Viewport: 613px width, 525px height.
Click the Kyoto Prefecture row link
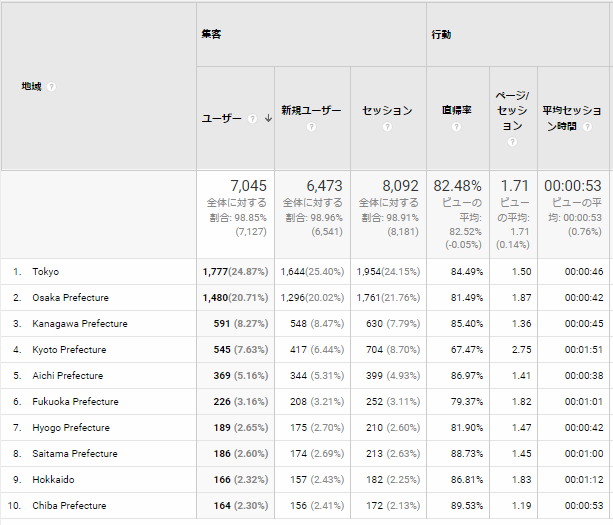click(x=70, y=350)
